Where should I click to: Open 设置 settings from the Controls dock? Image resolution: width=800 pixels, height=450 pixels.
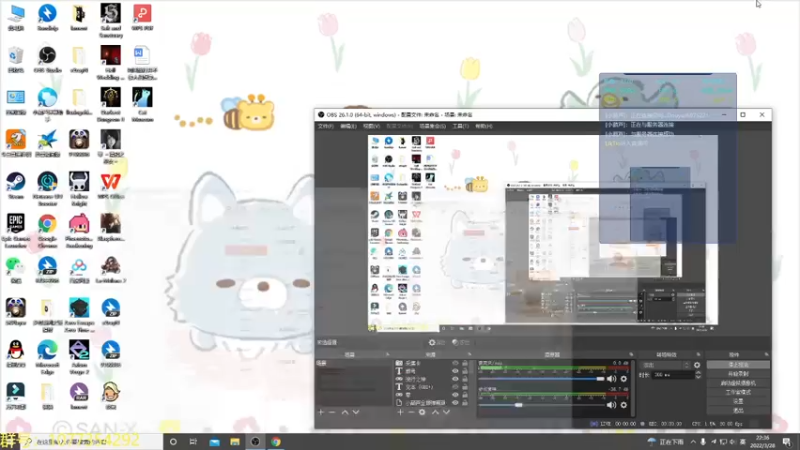738,402
